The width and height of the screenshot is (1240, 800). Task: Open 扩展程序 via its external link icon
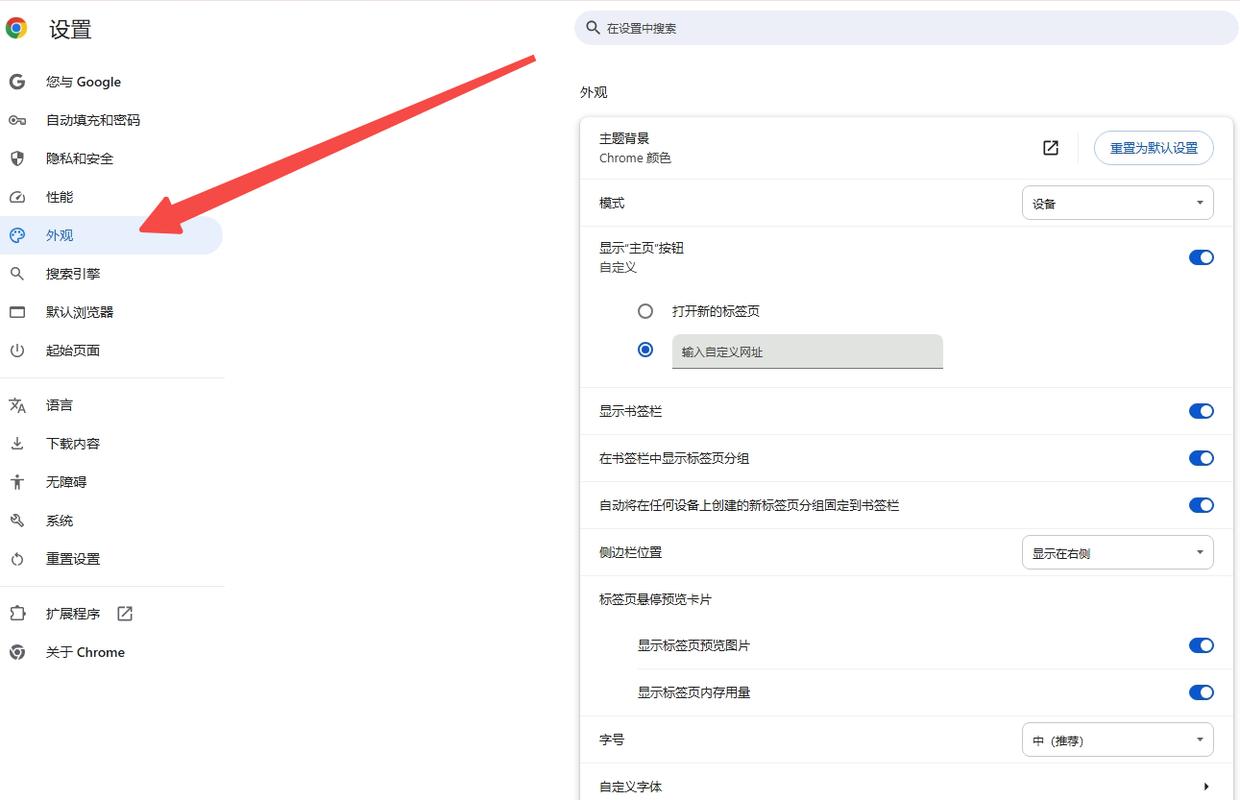(124, 613)
